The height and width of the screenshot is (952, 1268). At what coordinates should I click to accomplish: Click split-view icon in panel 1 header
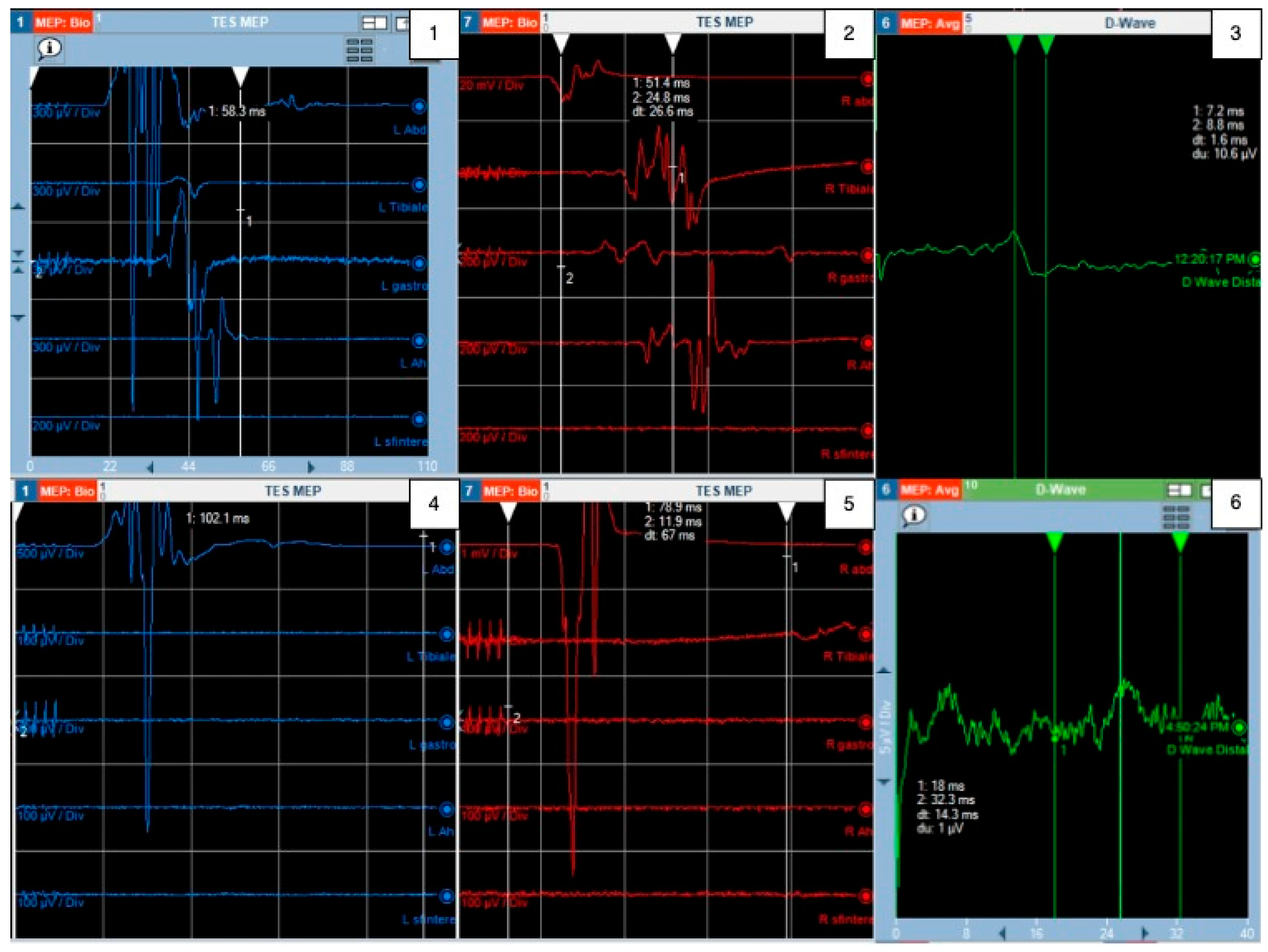click(374, 23)
